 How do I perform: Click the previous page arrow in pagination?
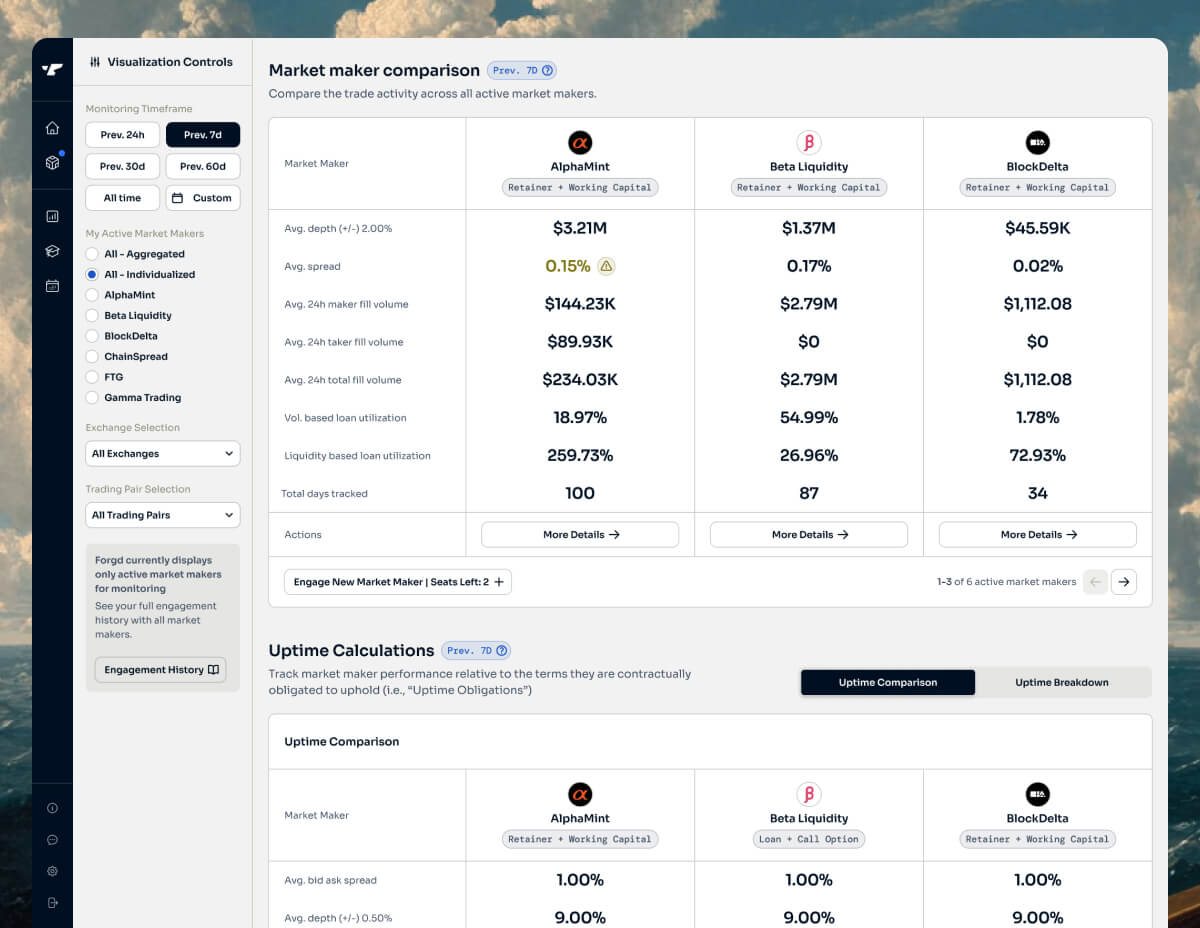(1095, 582)
